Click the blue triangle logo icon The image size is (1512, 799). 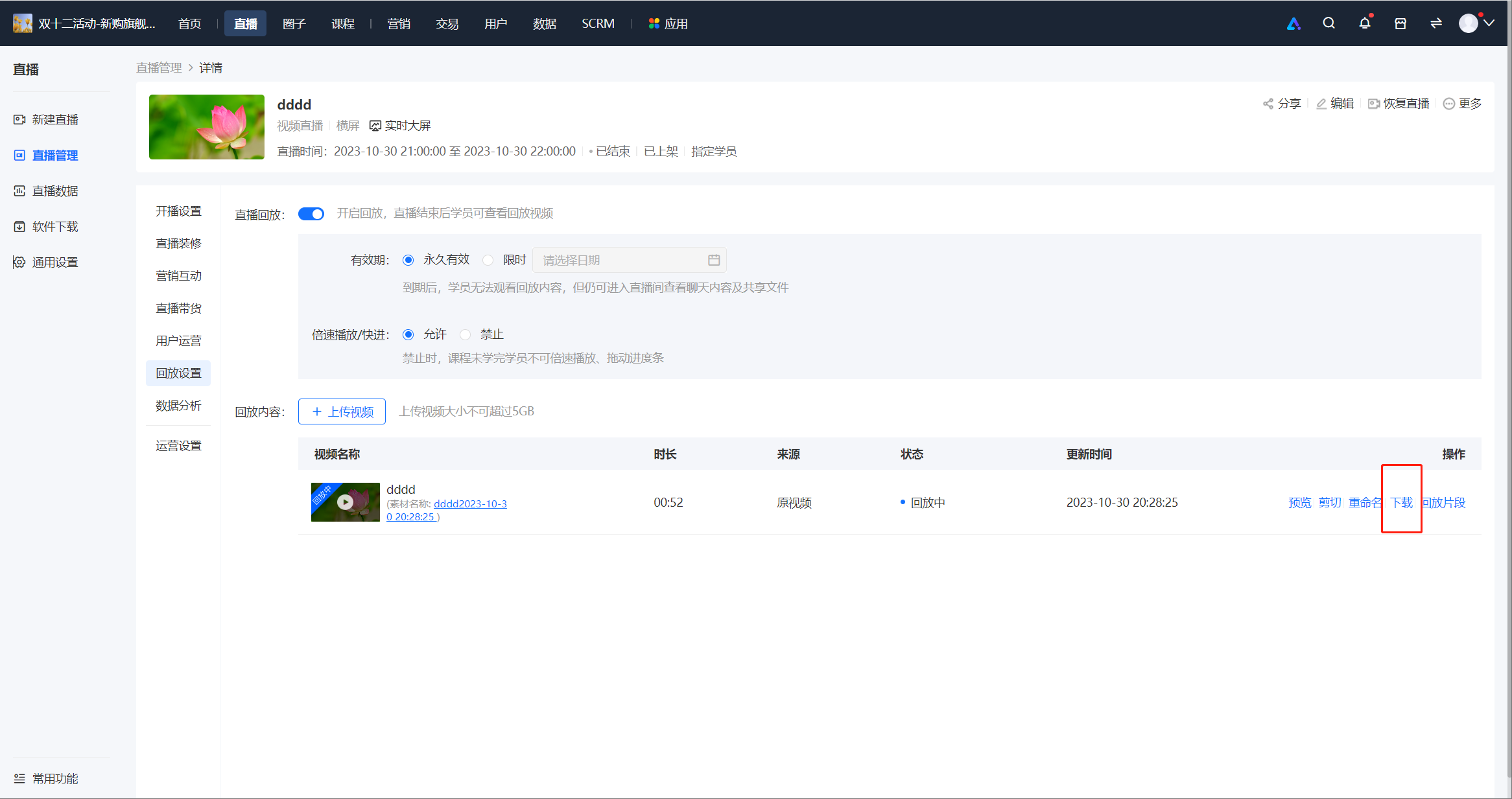click(x=1293, y=23)
